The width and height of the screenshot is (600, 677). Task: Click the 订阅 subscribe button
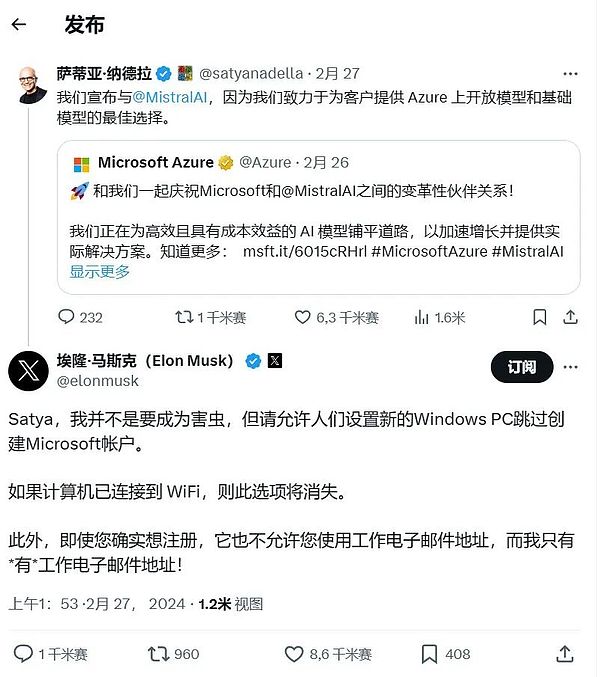522,368
